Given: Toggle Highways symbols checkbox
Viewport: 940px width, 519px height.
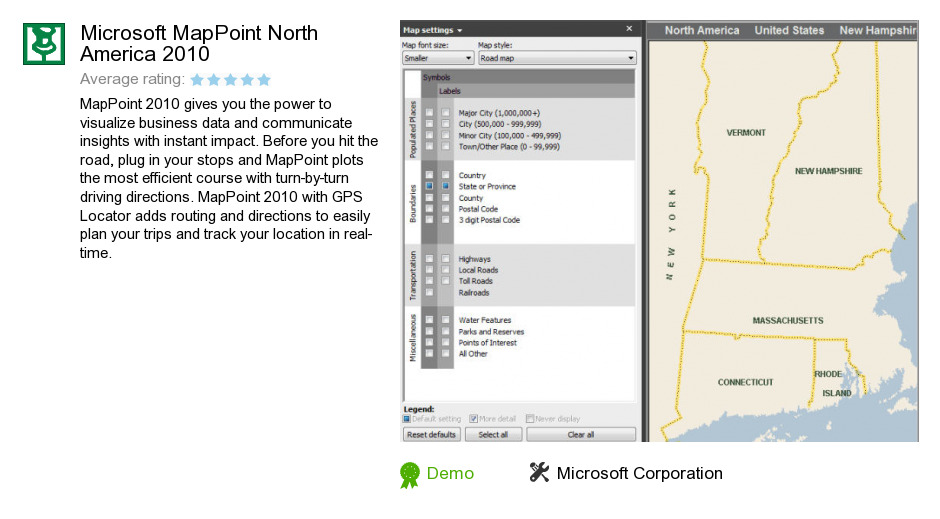Looking at the screenshot, I should (x=429, y=259).
